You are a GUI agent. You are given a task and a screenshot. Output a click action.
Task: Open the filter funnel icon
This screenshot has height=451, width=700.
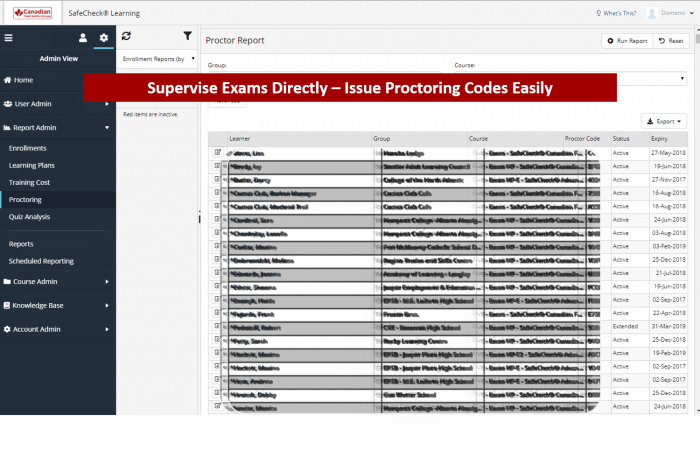point(188,36)
